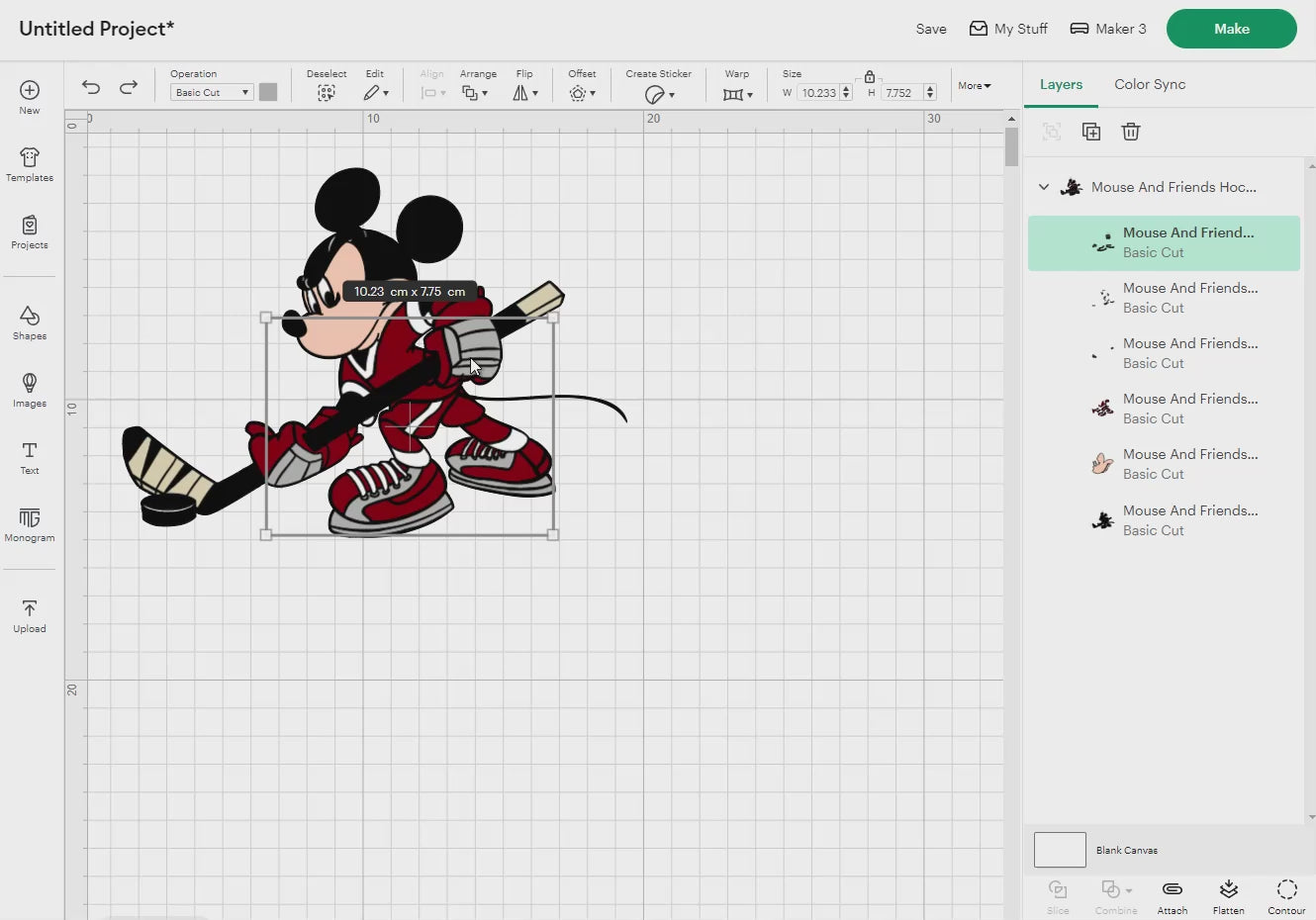Viewport: 1316px width, 920px height.
Task: Open the Create Sticker dropdown
Action: point(659,94)
